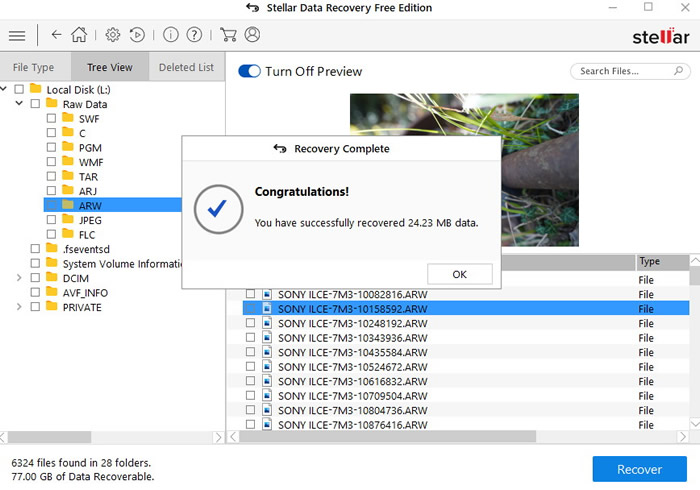Check the JPEG folder checkbox
This screenshot has height=490, width=700.
pyautogui.click(x=52, y=220)
